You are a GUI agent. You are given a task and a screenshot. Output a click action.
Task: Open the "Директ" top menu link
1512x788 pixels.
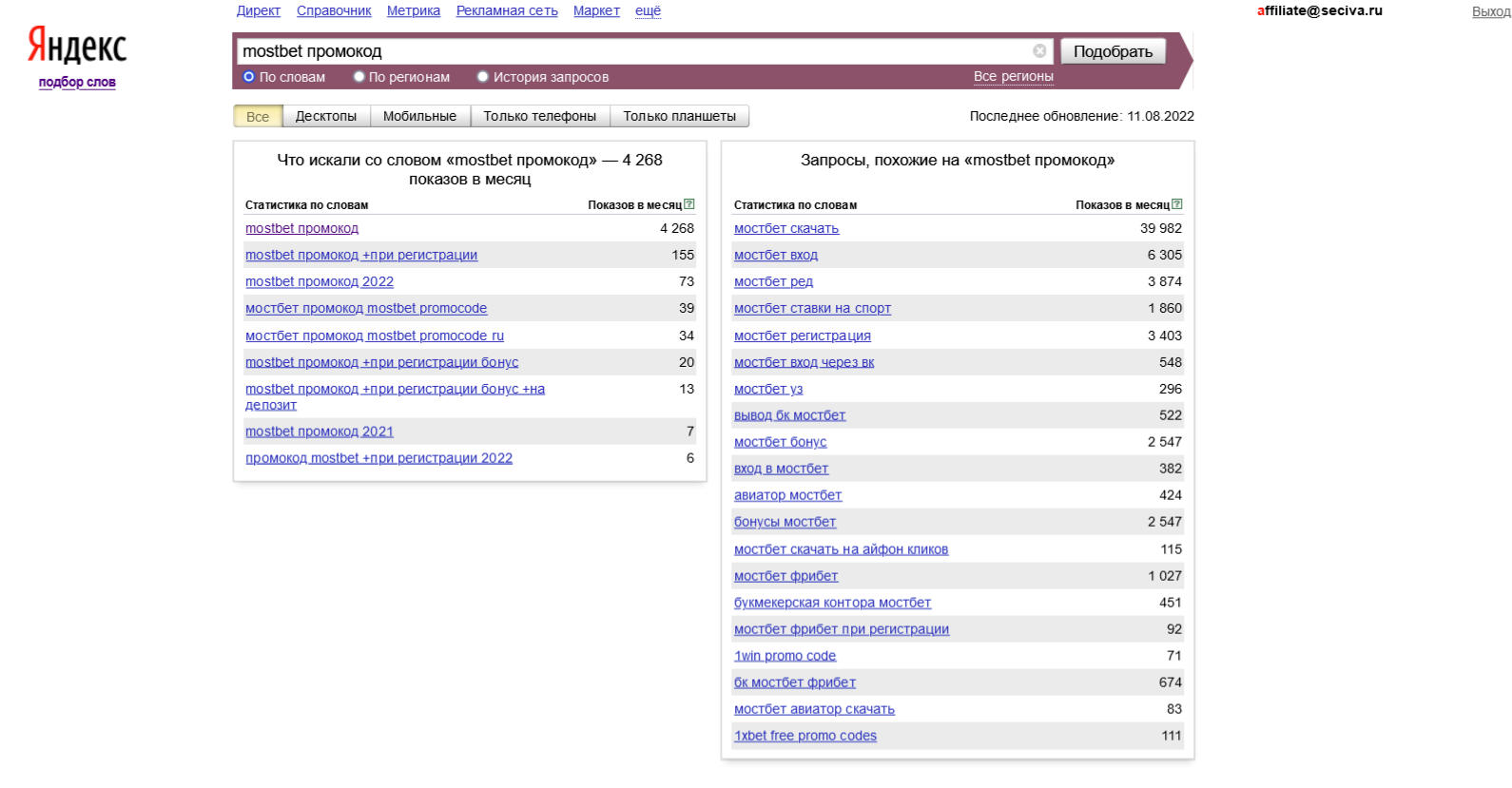(259, 10)
